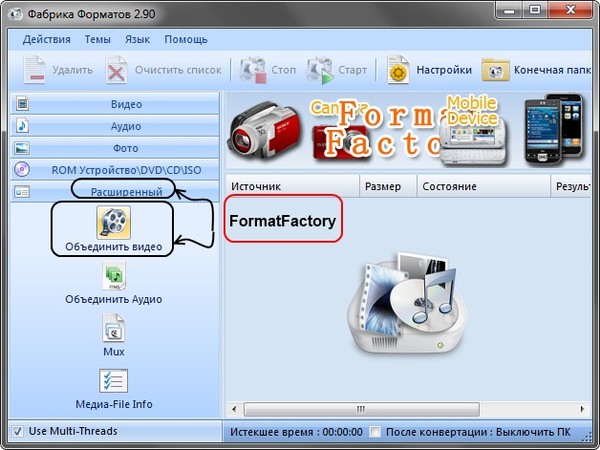The height and width of the screenshot is (450, 600).
Task: Click the Настройки toolbar label
Action: tap(444, 70)
